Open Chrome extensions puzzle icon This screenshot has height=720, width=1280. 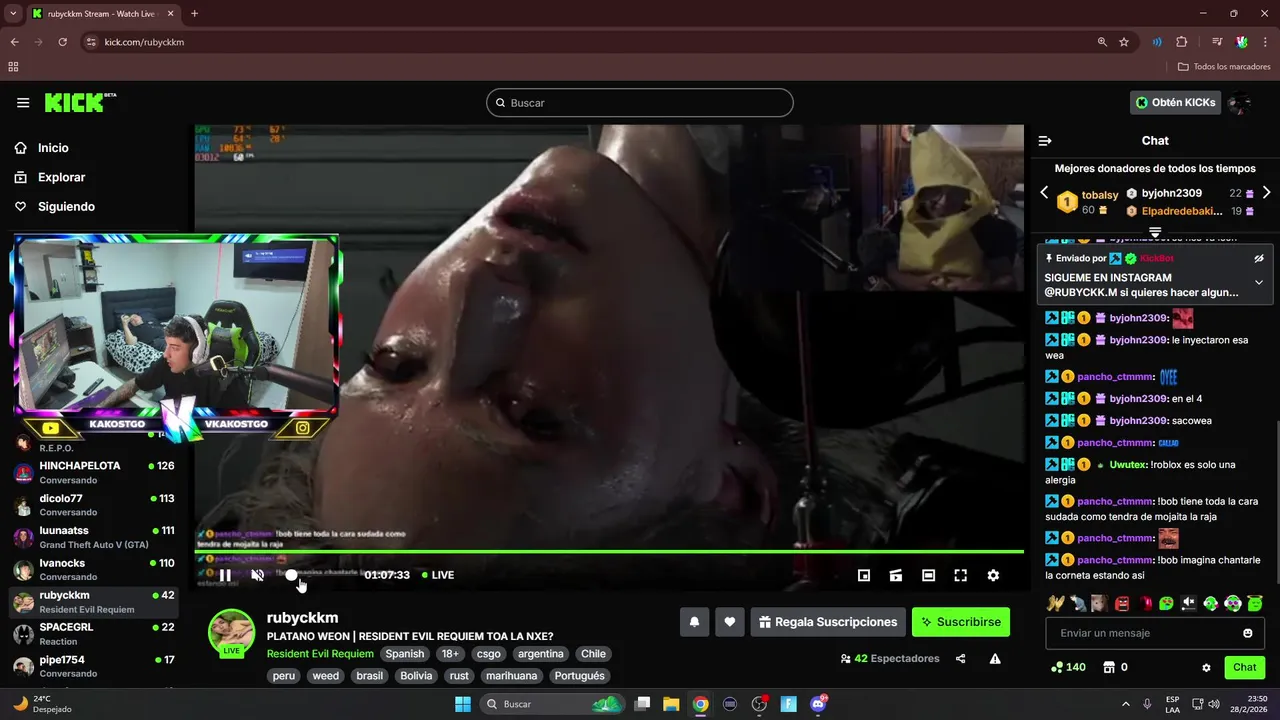click(x=1182, y=42)
